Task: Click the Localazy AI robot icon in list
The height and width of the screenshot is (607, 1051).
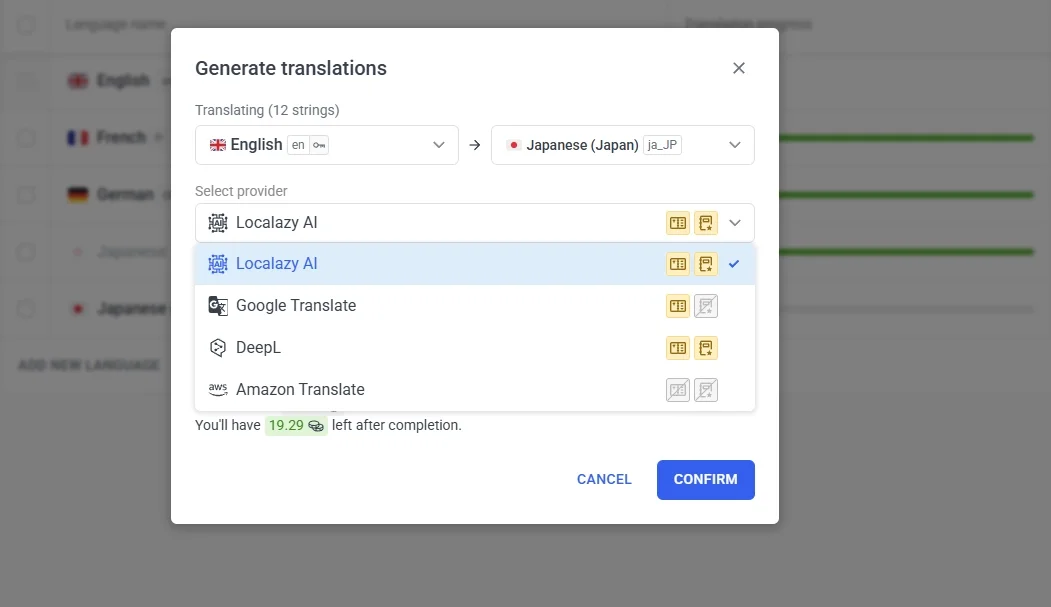Action: [x=218, y=264]
